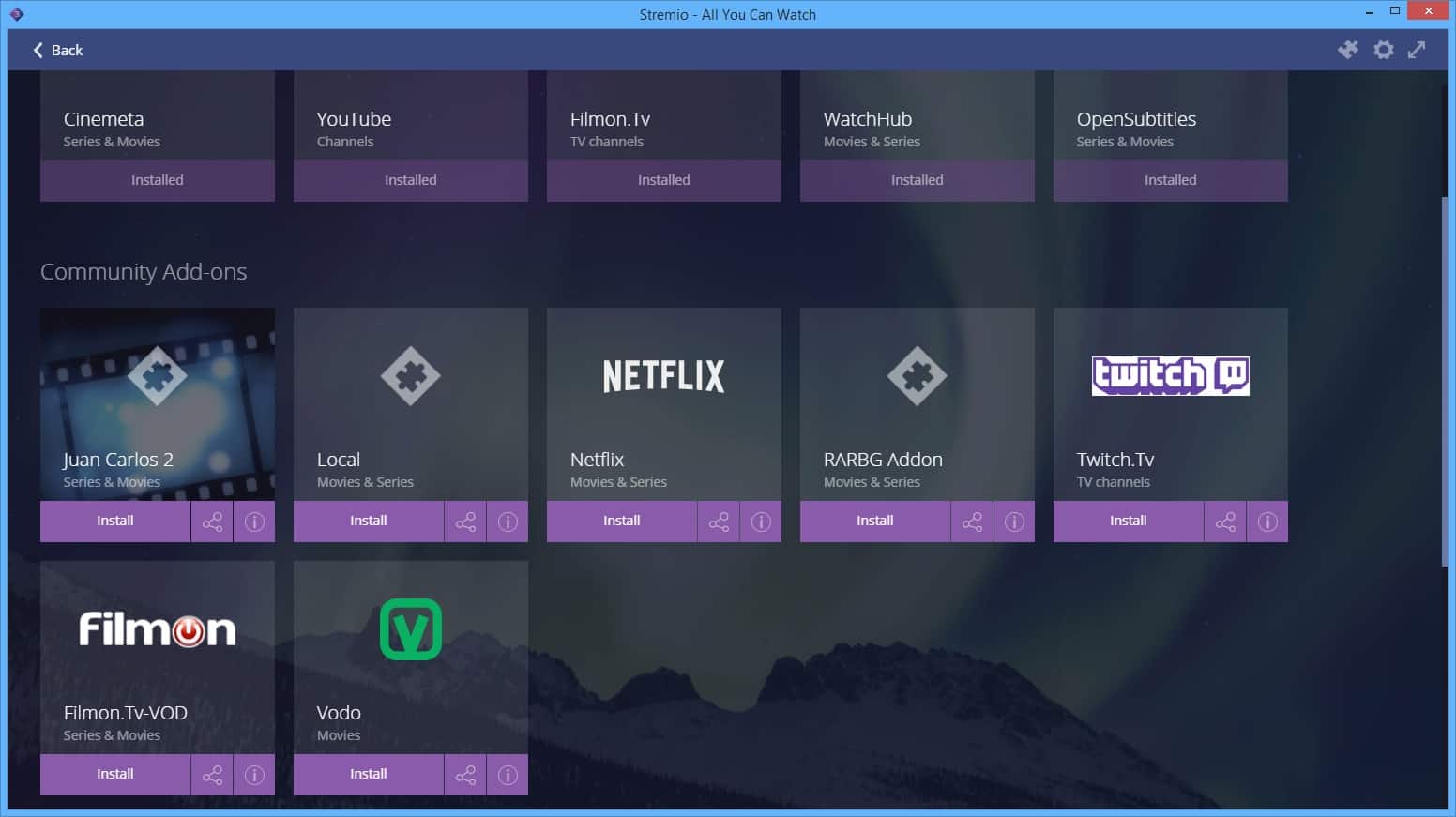The image size is (1456, 817).
Task: Install the Filmon.Tv-VOD add-on
Action: 115,774
